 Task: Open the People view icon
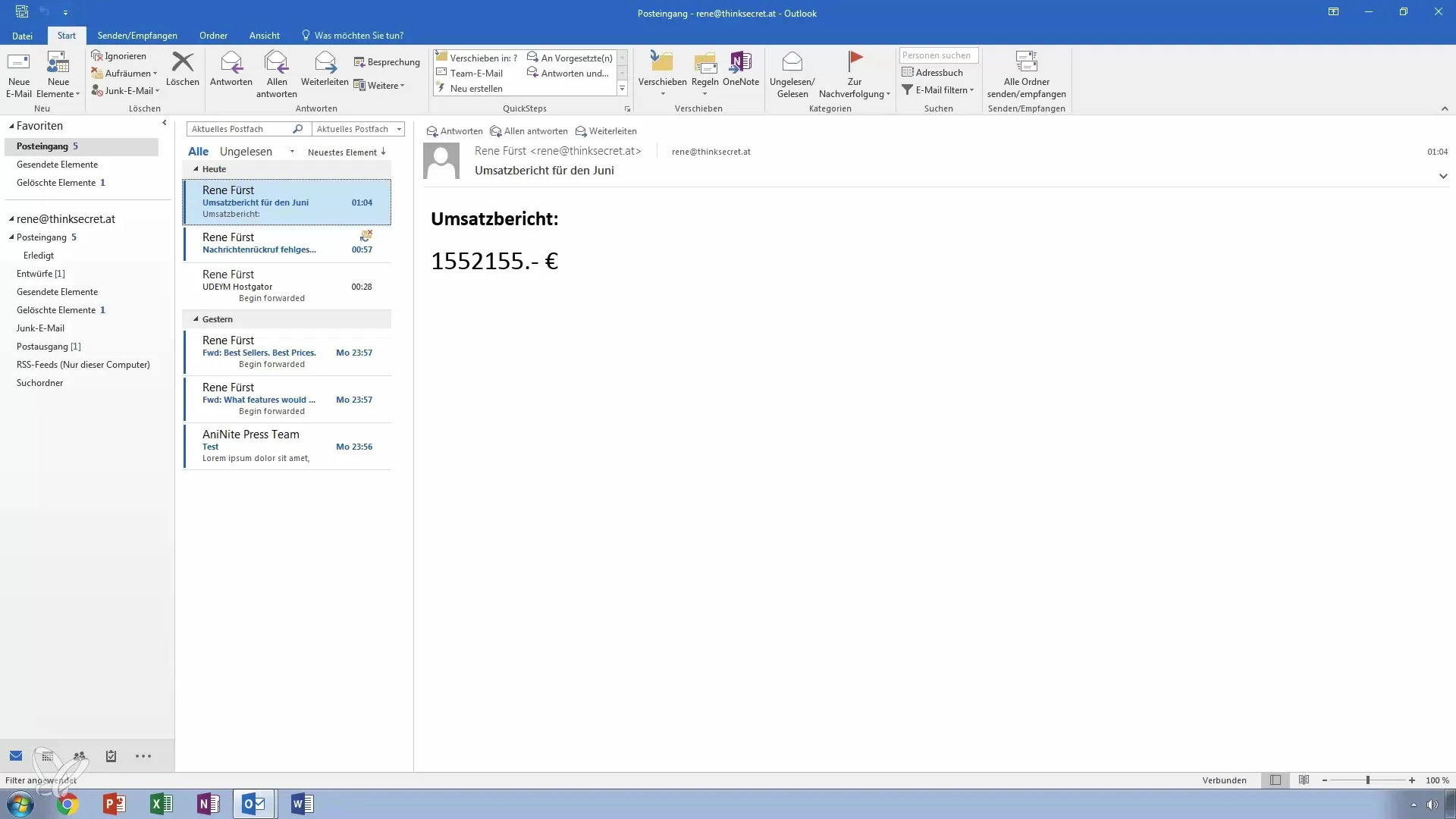pos(79,756)
